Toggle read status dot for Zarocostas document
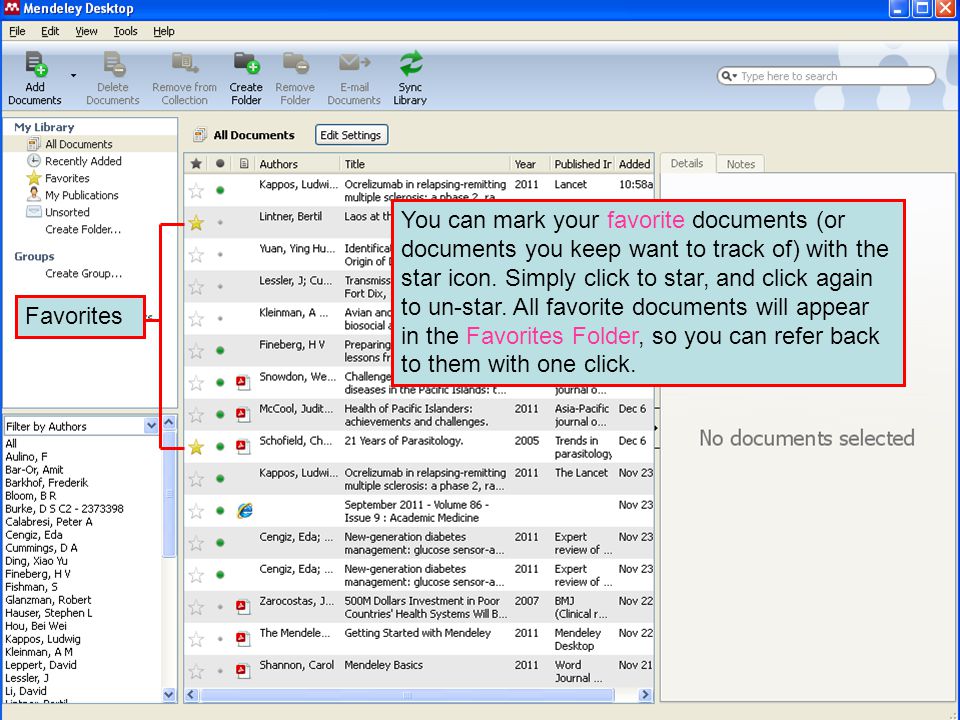 coord(220,607)
